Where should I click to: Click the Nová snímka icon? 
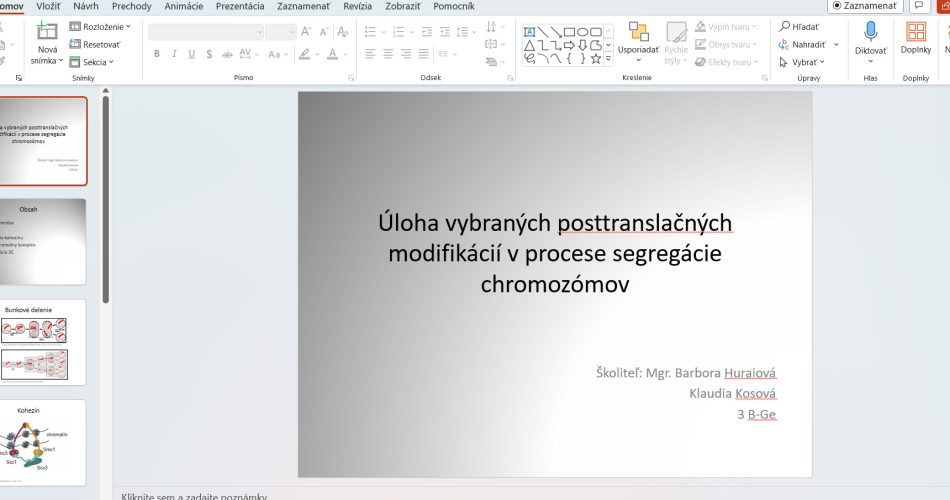coord(47,31)
